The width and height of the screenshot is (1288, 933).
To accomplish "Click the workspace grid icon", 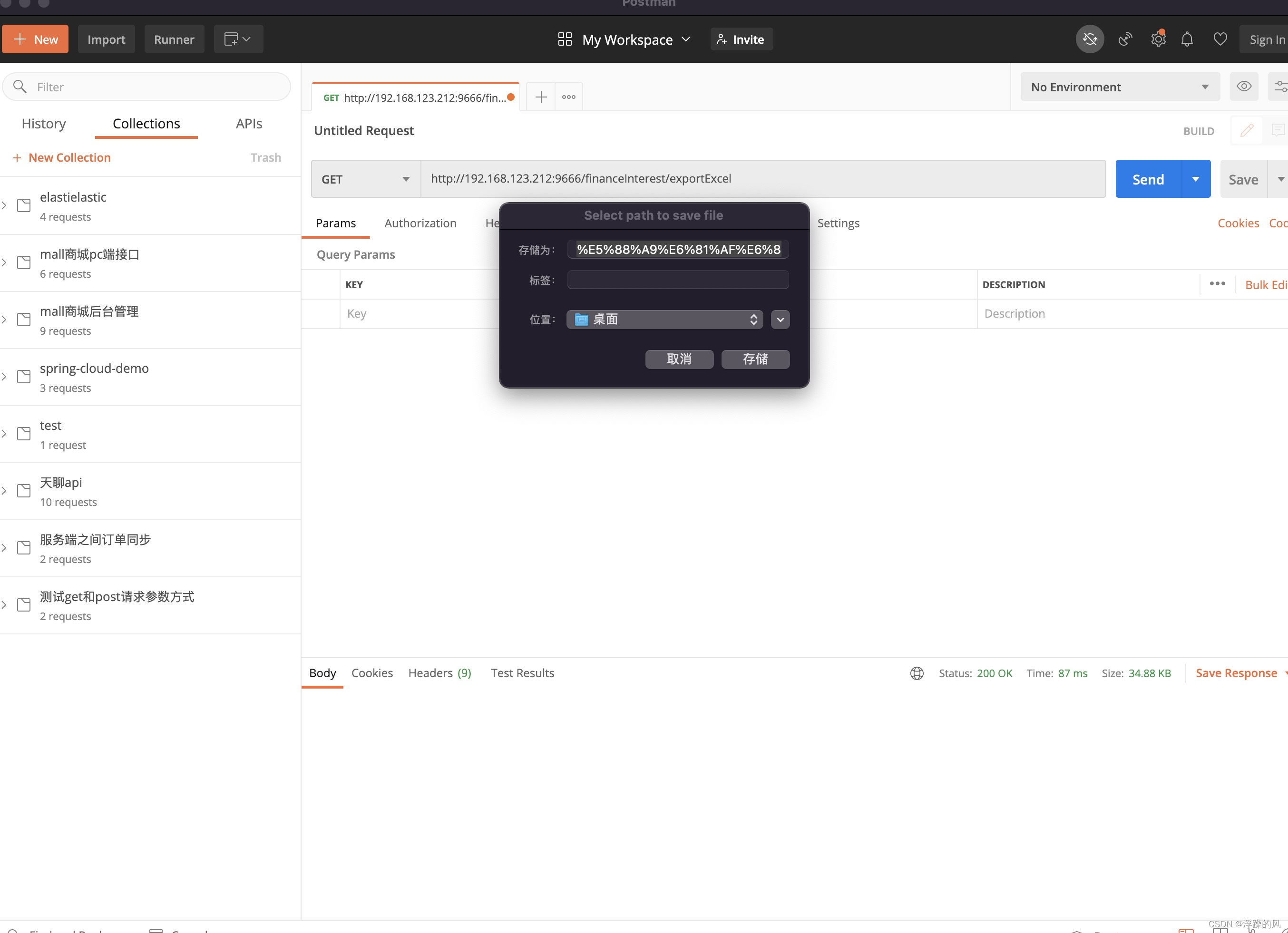I will pos(565,39).
